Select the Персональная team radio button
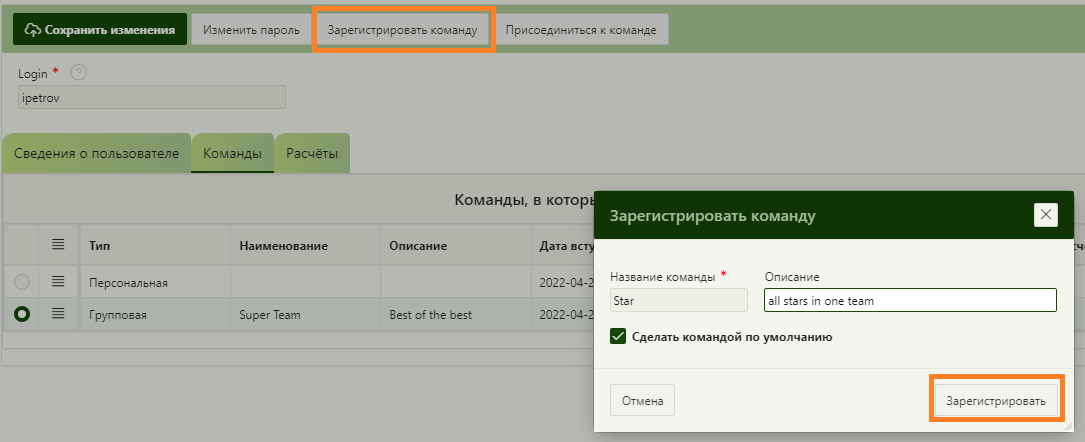1085x442 pixels. coord(22,283)
